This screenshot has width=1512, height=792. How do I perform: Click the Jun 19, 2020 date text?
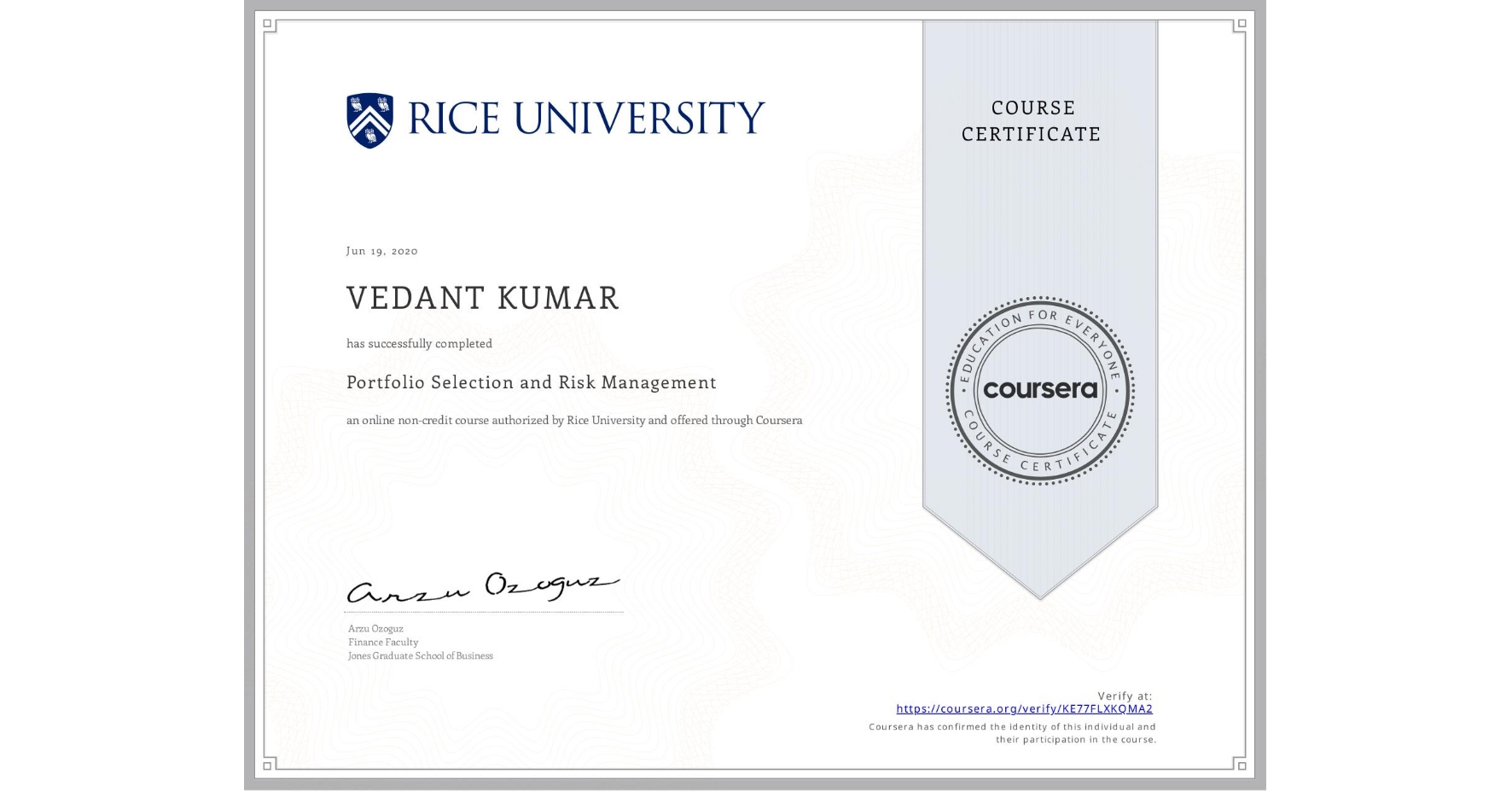(381, 250)
